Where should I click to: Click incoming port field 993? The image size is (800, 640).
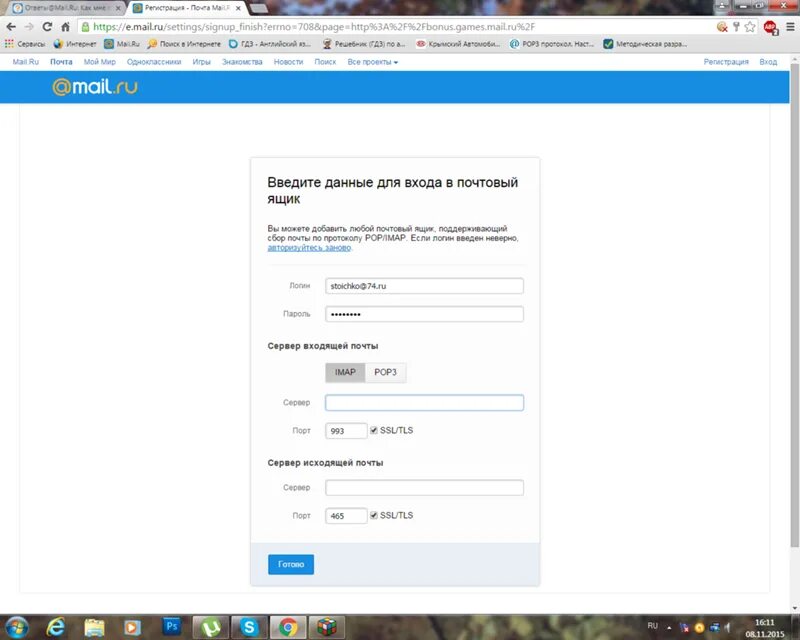tap(346, 431)
